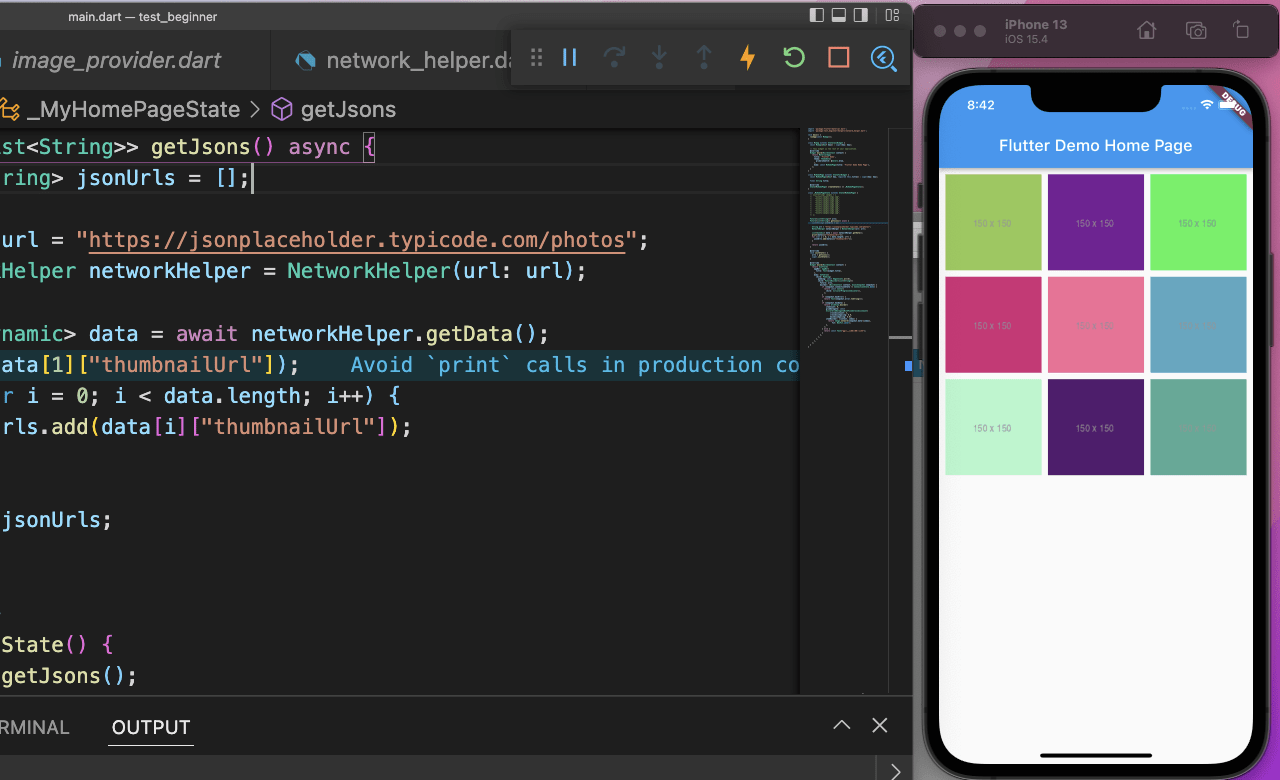1280x780 pixels.
Task: Open the Flutter DevTools widget inspector icon
Action: click(883, 58)
